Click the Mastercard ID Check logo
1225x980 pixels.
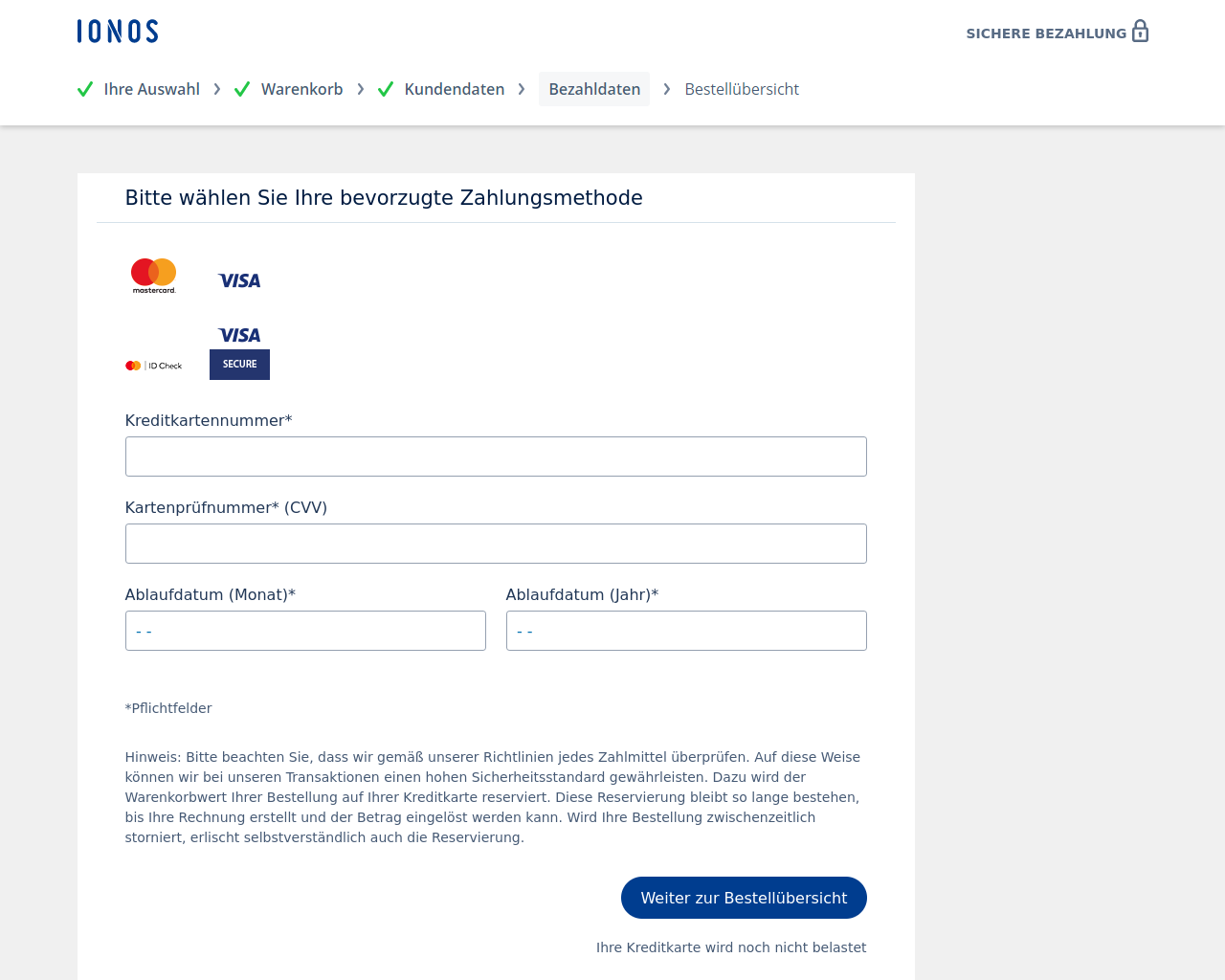(154, 366)
